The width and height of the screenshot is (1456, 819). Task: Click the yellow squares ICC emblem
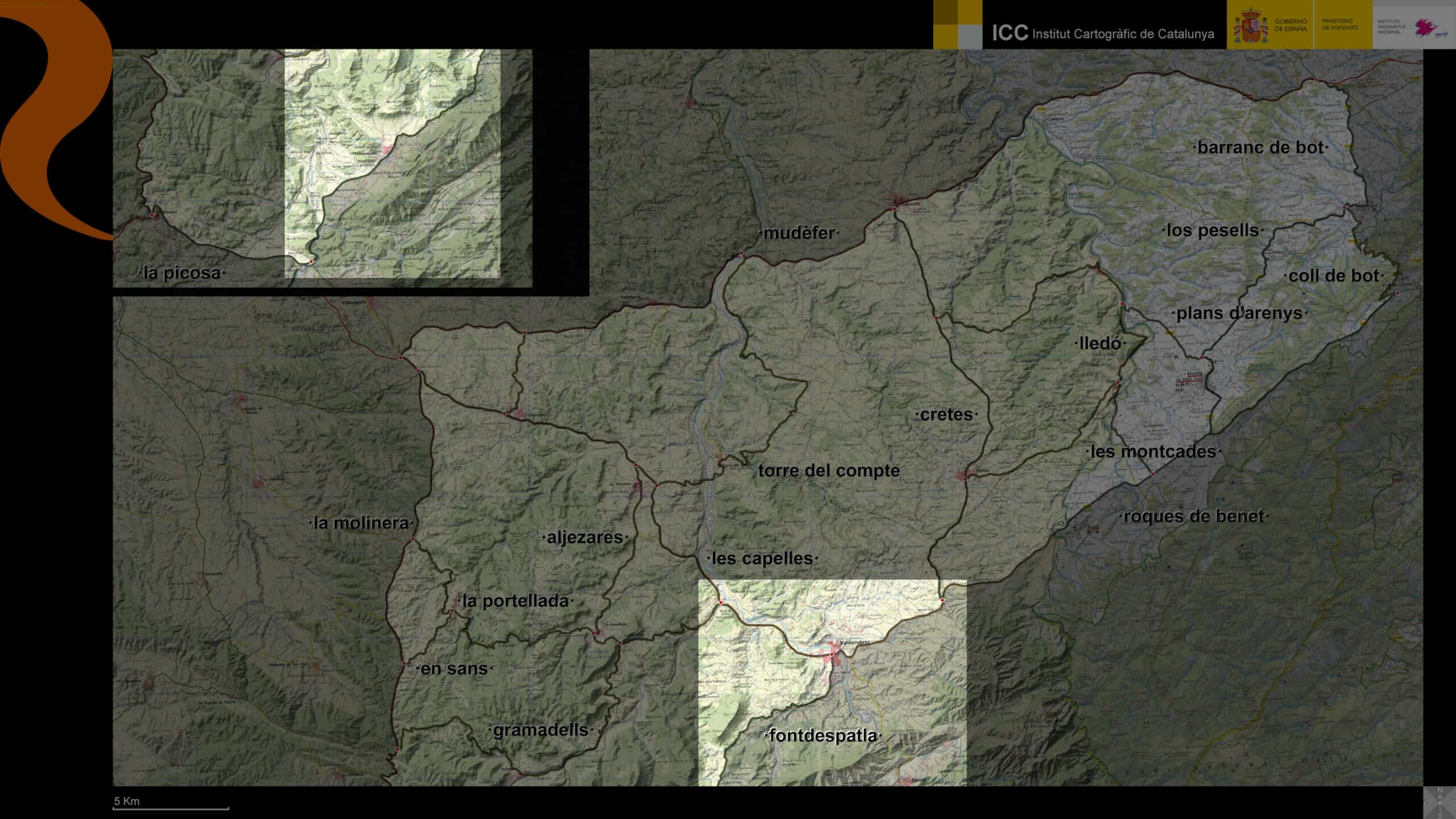(x=957, y=24)
